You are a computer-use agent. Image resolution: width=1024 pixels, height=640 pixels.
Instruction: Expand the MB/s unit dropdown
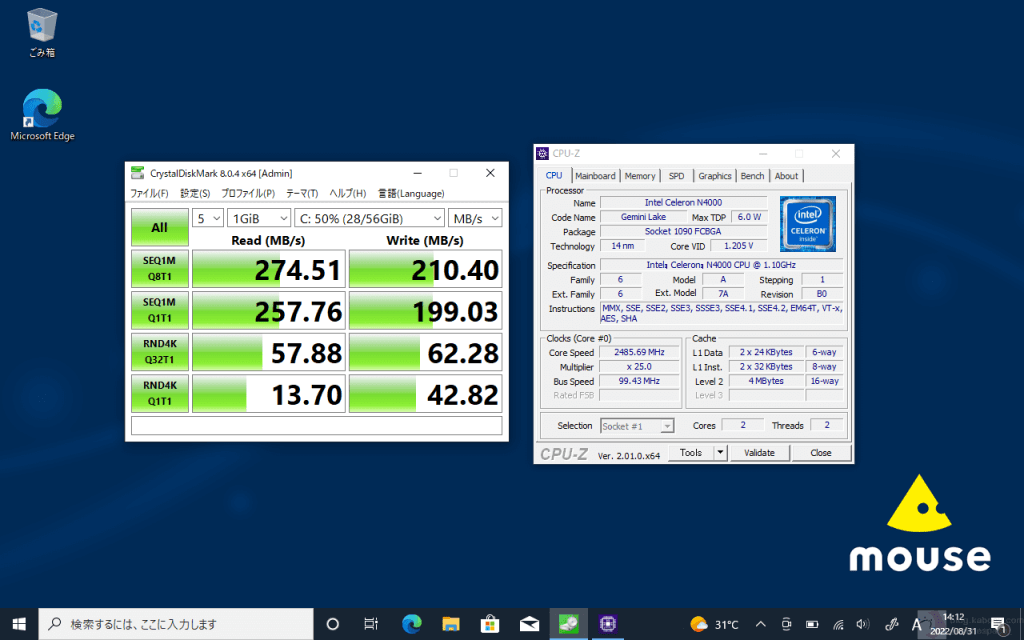475,218
